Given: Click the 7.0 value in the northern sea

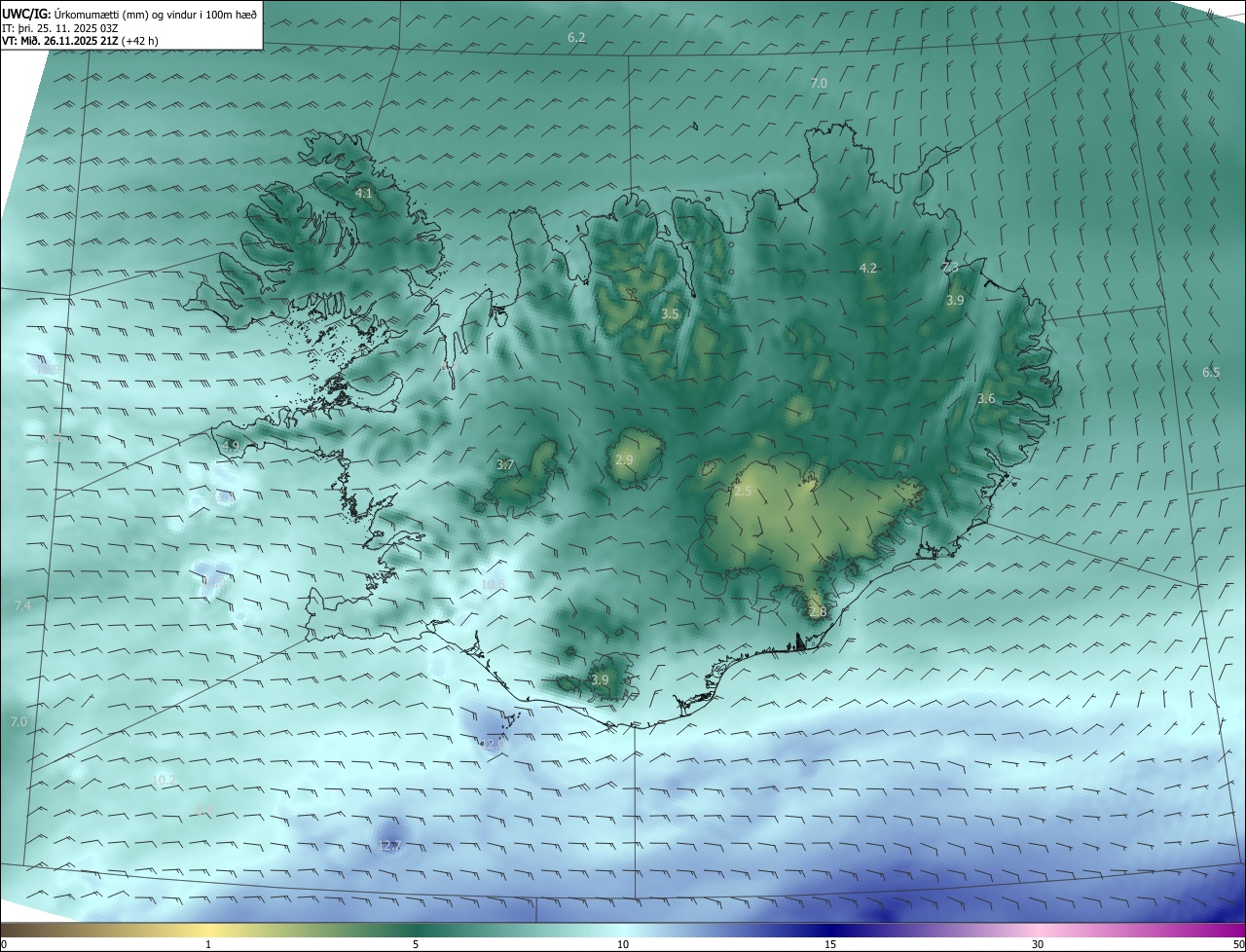Looking at the screenshot, I should [819, 84].
